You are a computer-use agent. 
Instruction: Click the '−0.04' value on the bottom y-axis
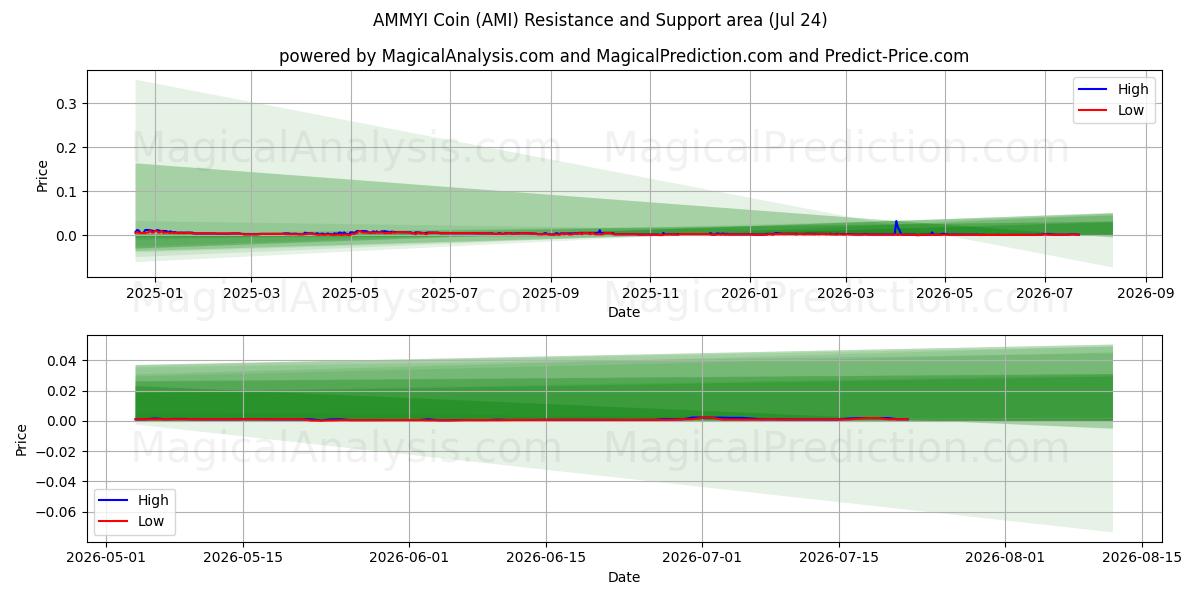[x=58, y=482]
